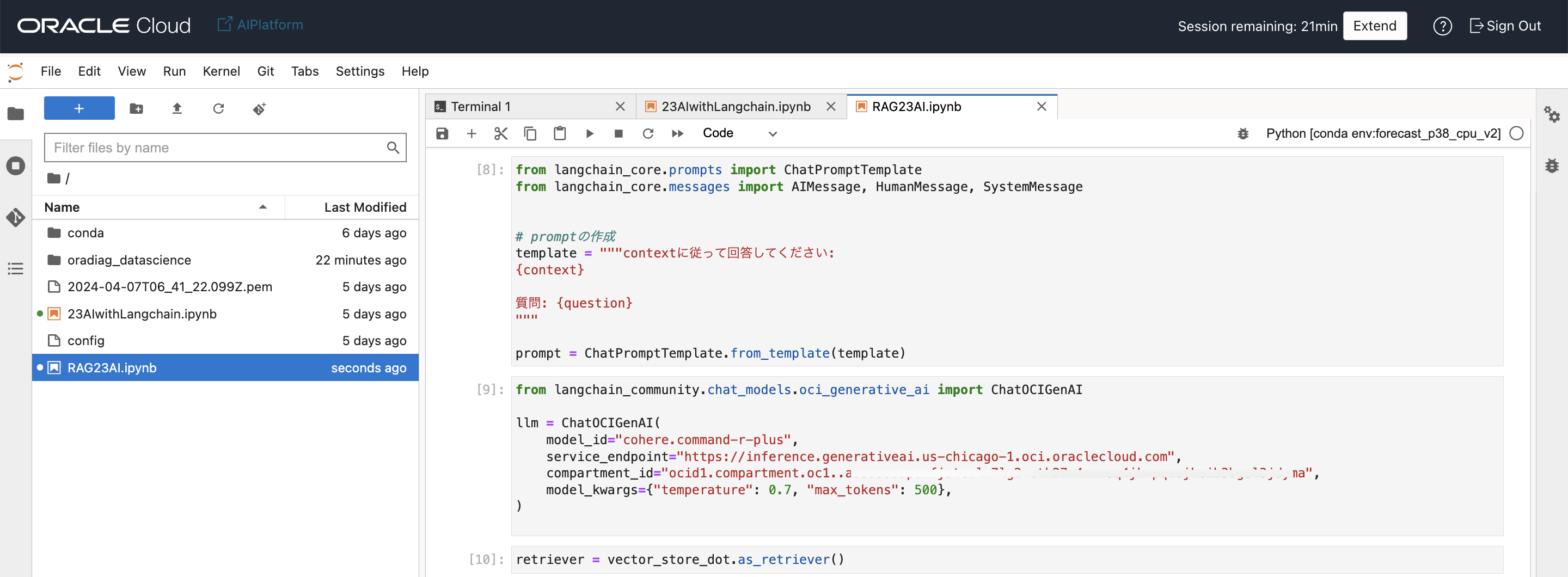The height and width of the screenshot is (577, 1568).
Task: Interrupt the kernel
Action: pos(618,133)
